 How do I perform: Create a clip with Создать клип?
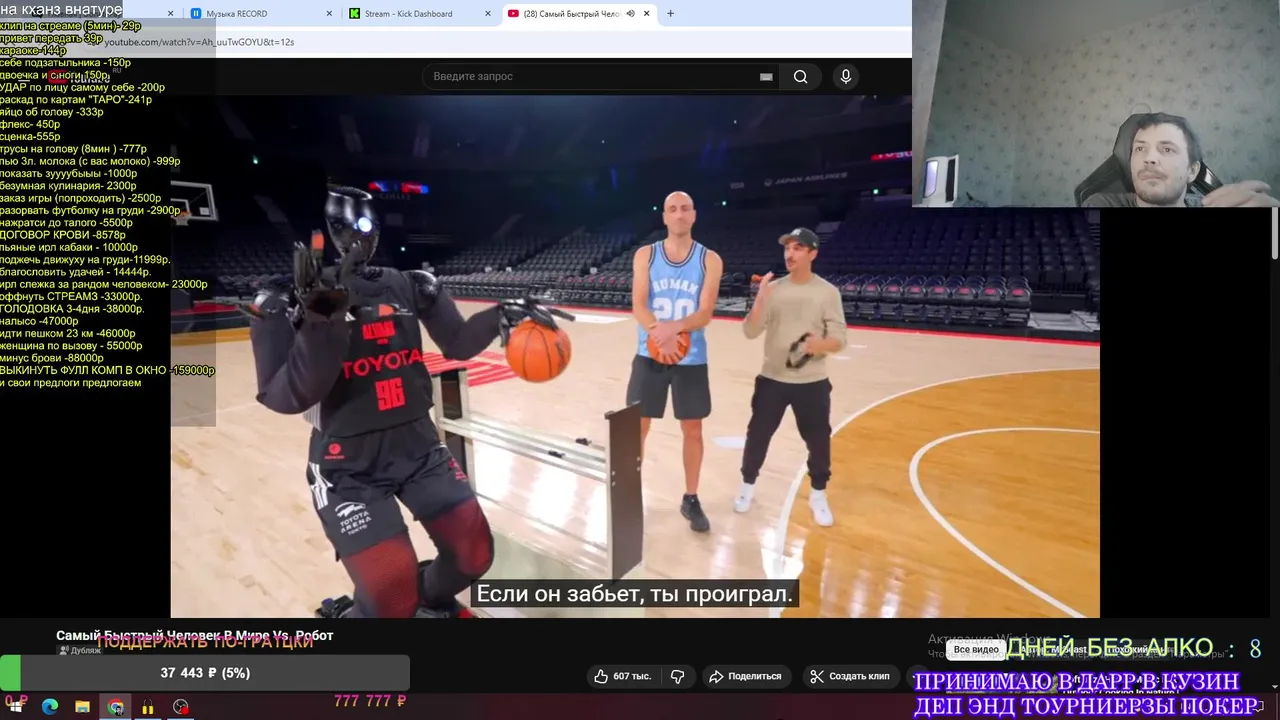coord(850,676)
